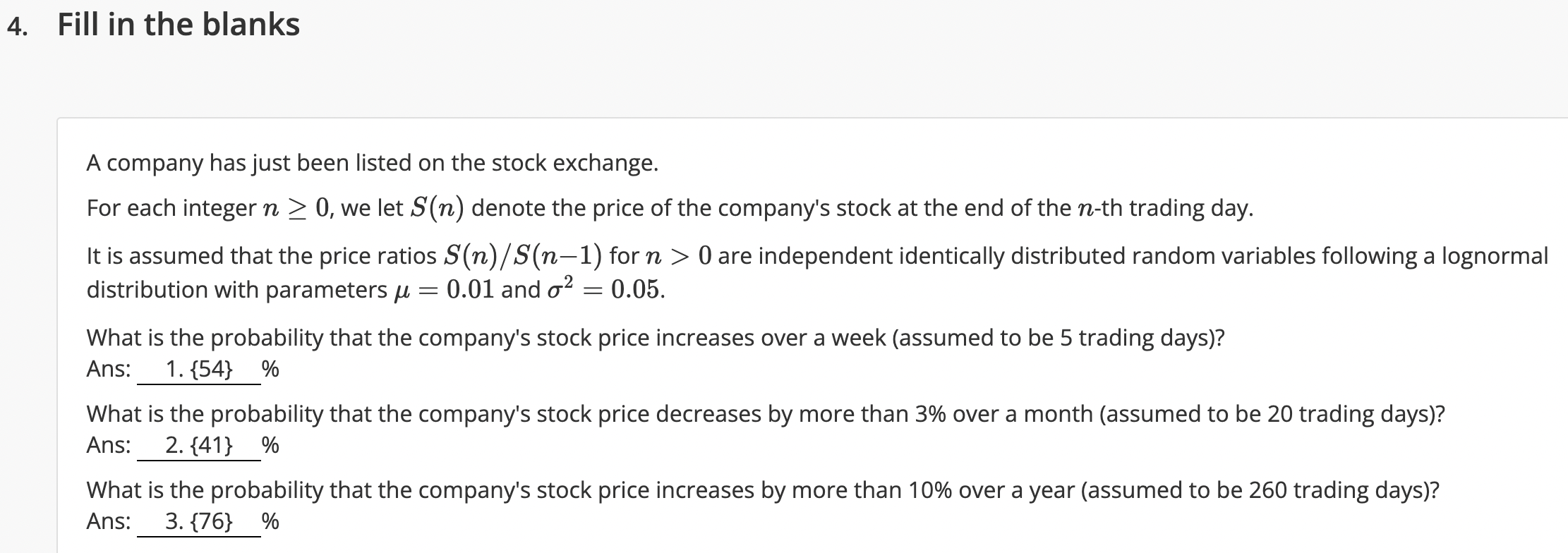The image size is (1568, 553).
Task: Click the second answer blank containing {41}
Action: pyautogui.click(x=198, y=445)
